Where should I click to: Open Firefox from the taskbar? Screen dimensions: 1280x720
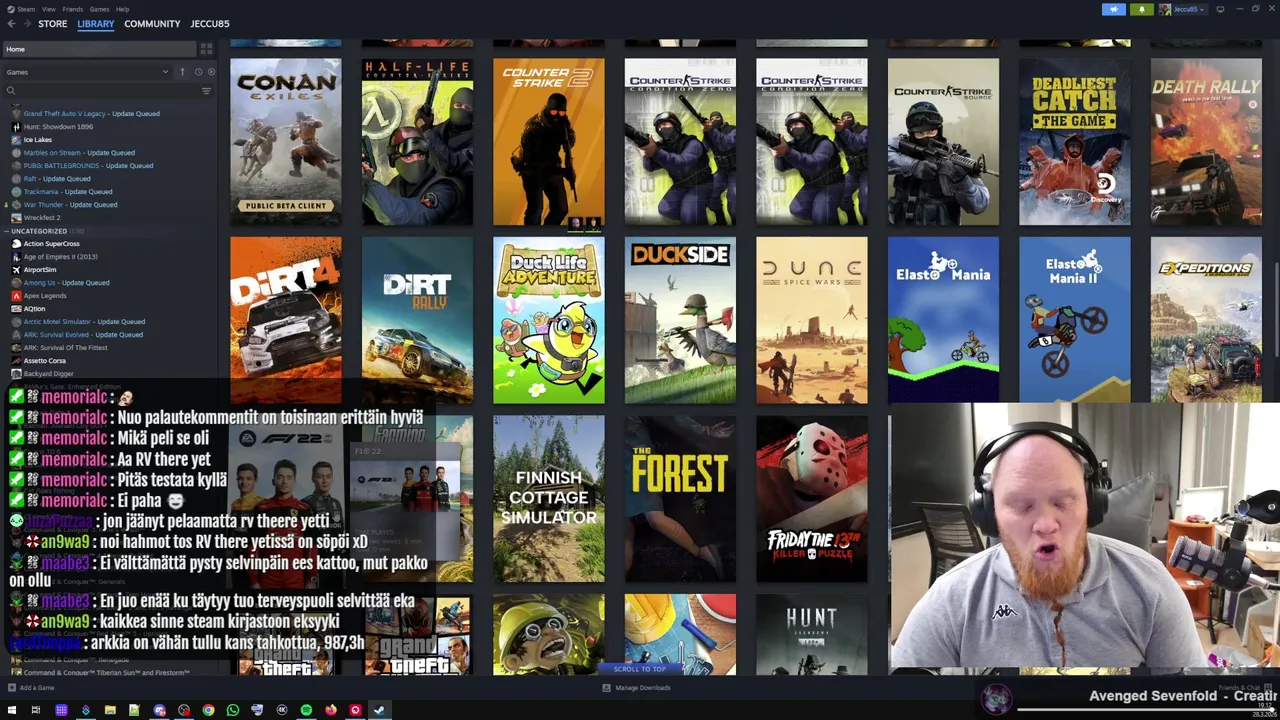pos(331,710)
